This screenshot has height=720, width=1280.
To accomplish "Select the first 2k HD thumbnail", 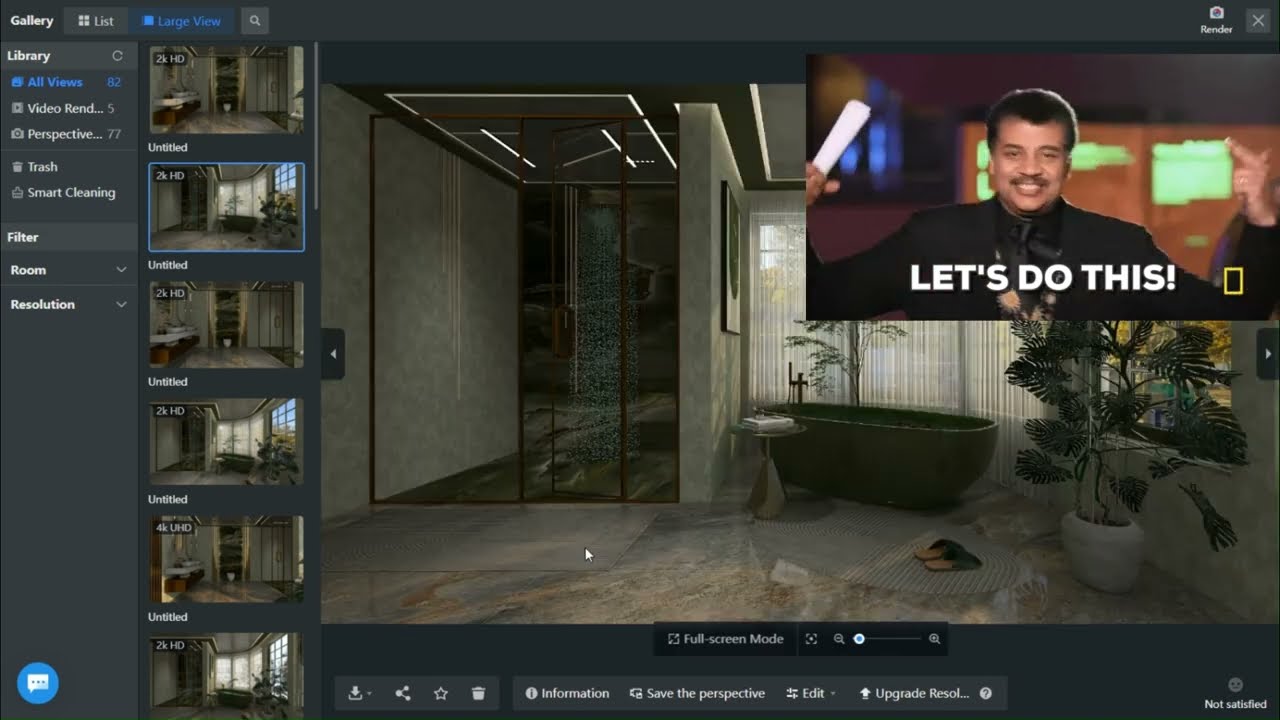I will coord(227,90).
